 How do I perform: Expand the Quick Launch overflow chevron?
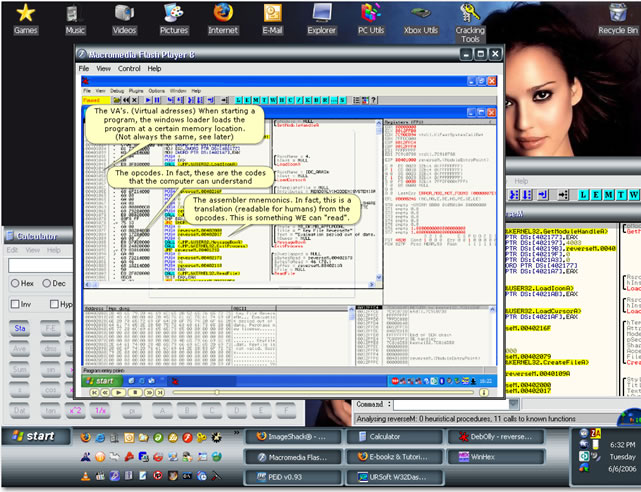[x=236, y=432]
